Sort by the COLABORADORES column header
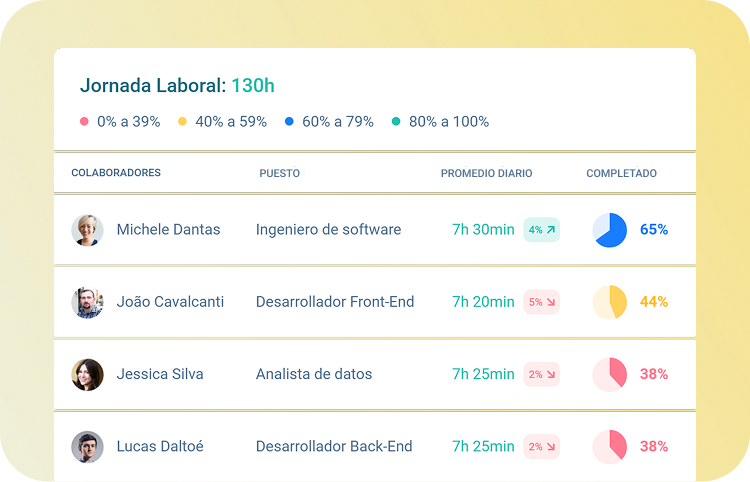 pyautogui.click(x=116, y=173)
